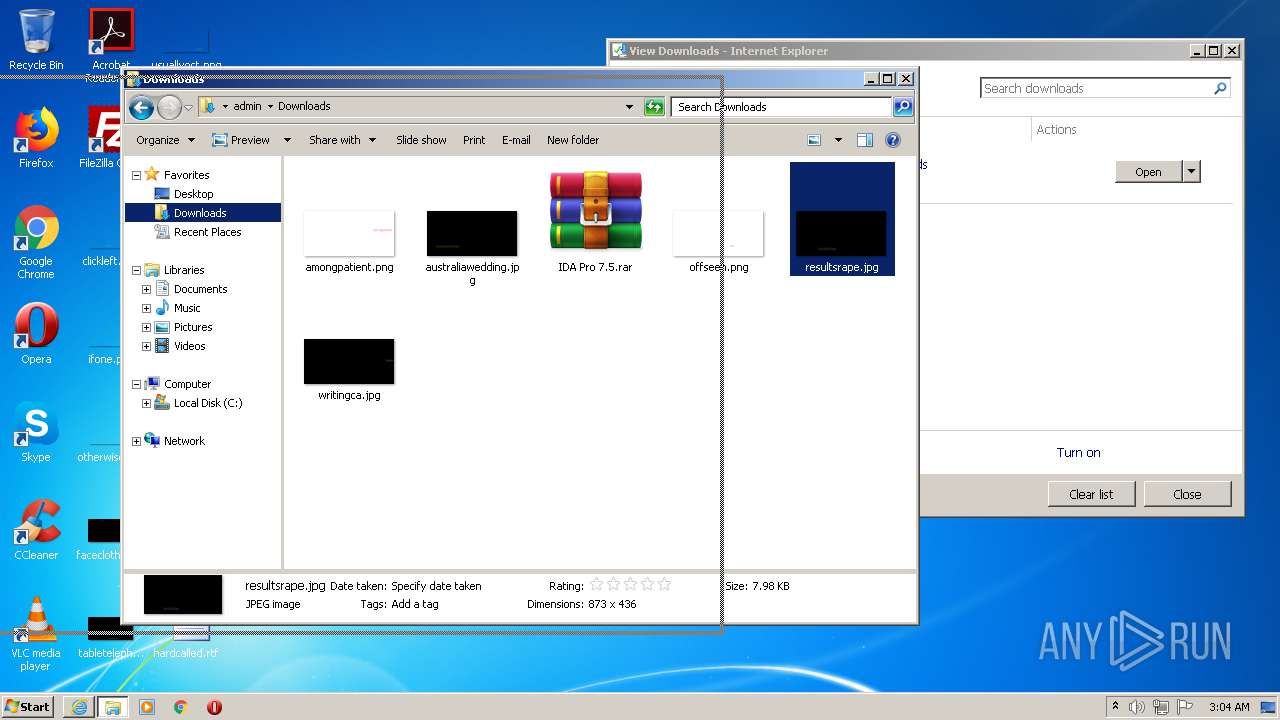
Task: Expand the Network node
Action: (x=137, y=441)
